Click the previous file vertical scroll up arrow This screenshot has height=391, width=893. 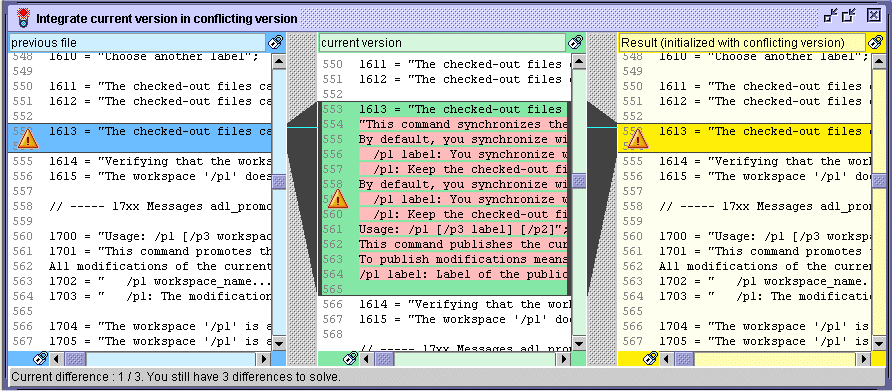click(278, 61)
